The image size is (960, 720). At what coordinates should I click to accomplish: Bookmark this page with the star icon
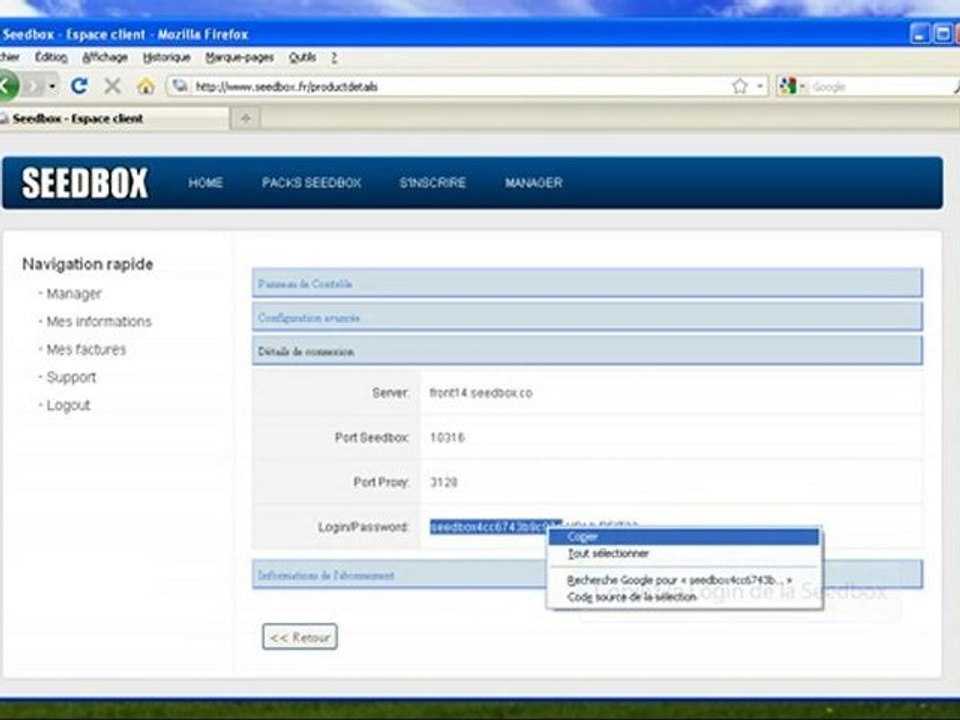click(x=740, y=86)
